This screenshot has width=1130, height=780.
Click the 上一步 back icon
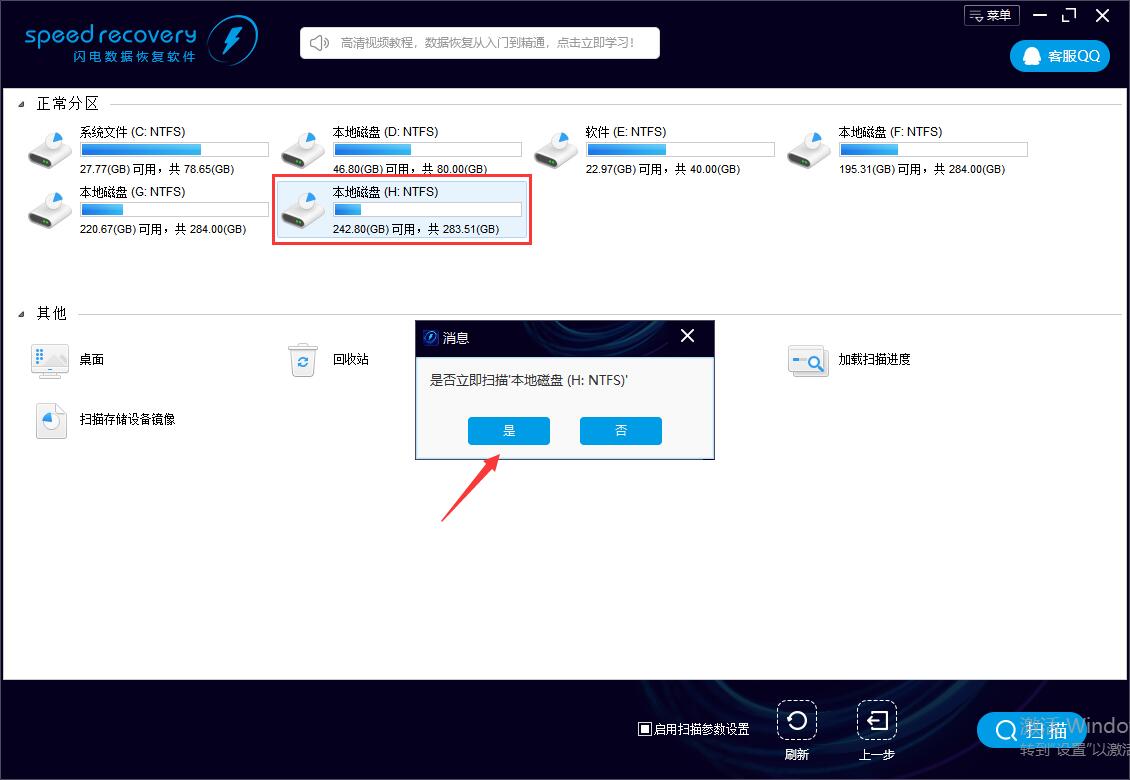click(877, 720)
